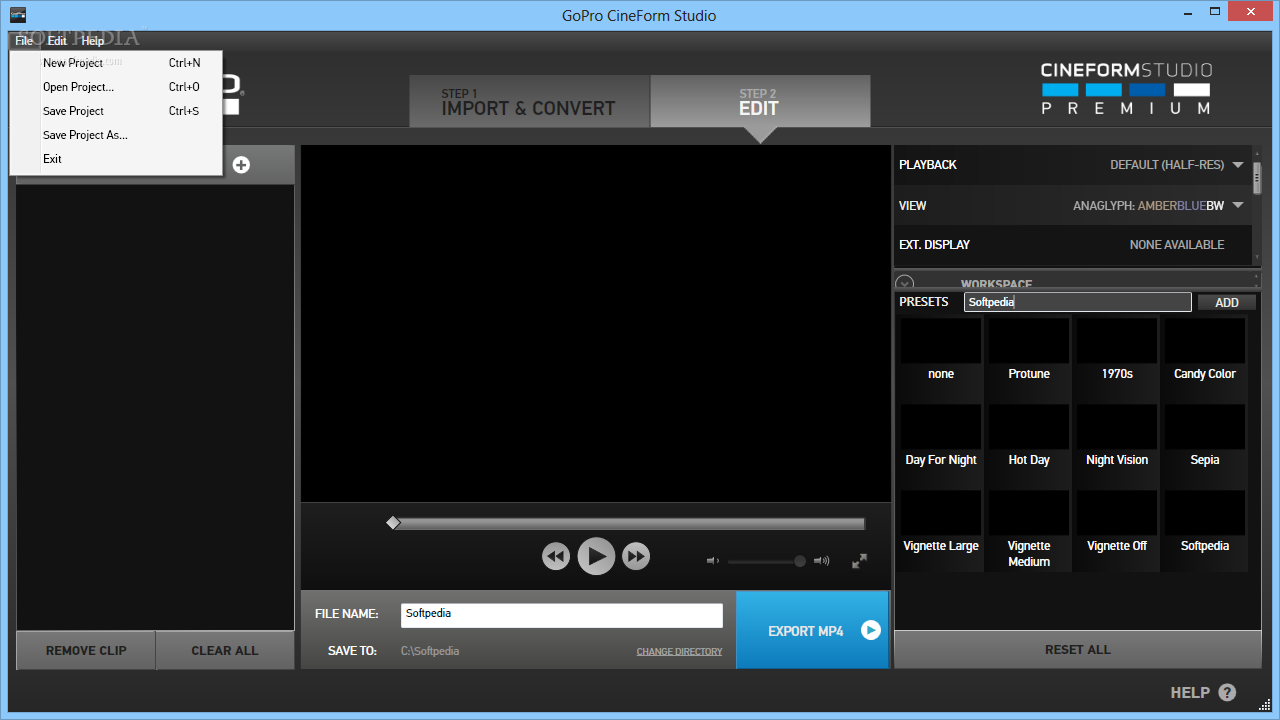
Task: Select the Vignette Large preset thumbnail
Action: 941,513
